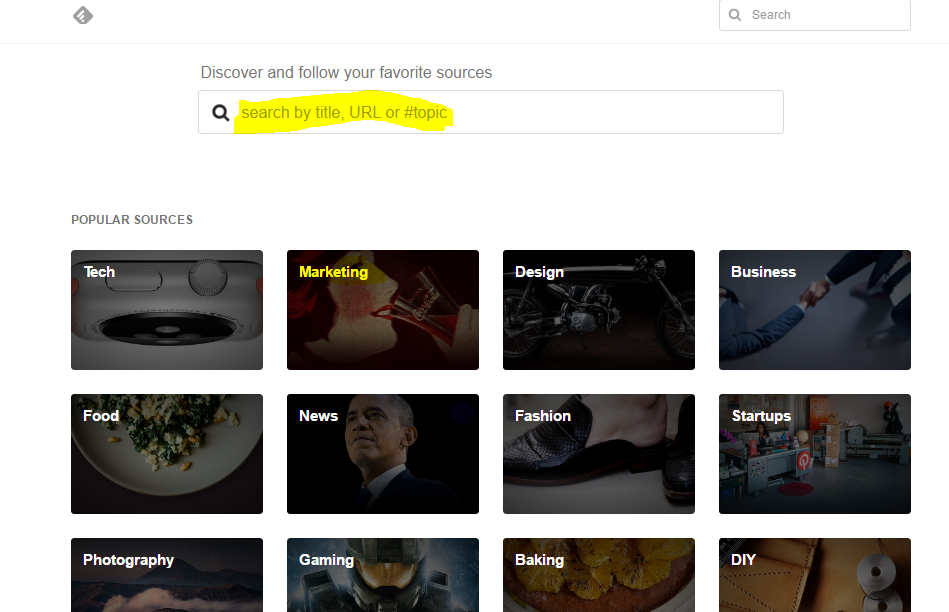Open the News sources card
Viewport: 949px width, 612px height.
pyautogui.click(x=383, y=454)
